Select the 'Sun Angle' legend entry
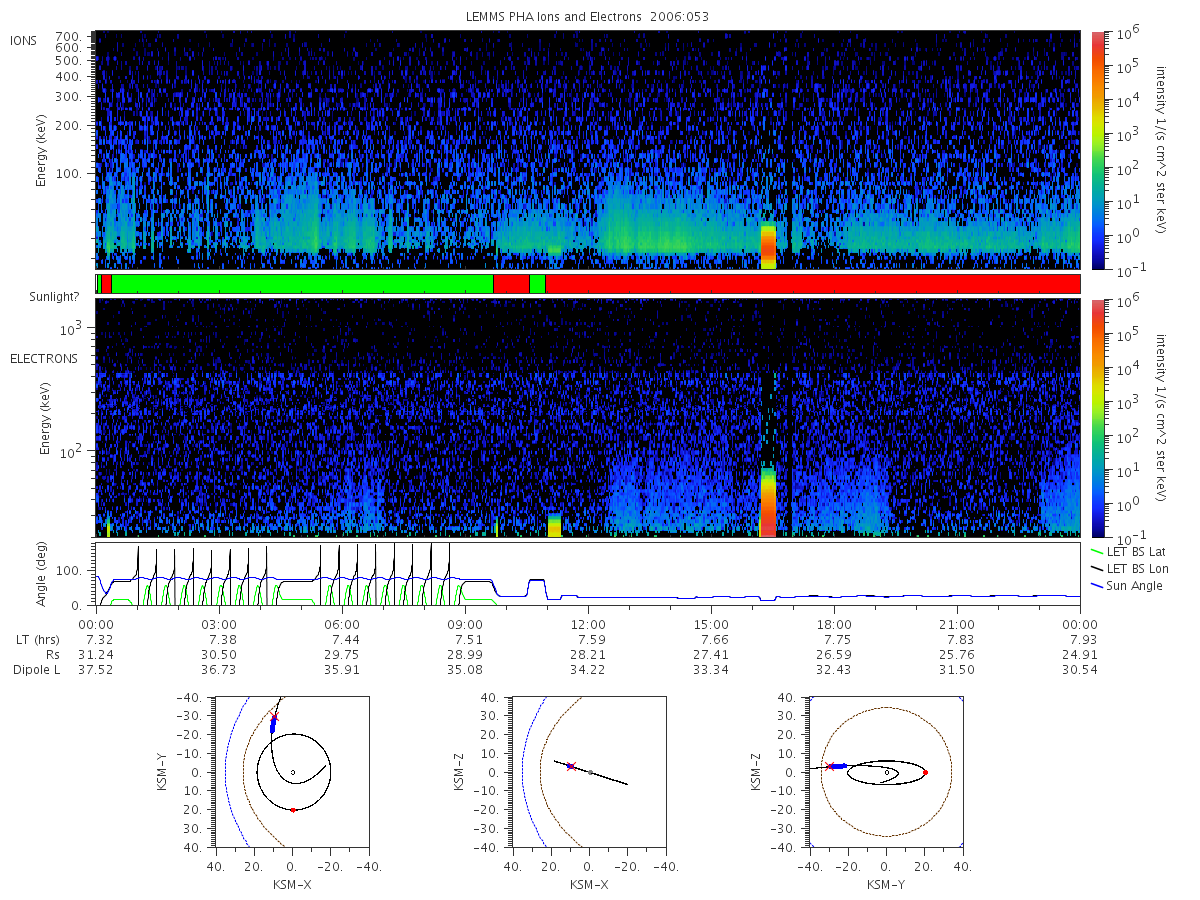The image size is (1200, 900). (x=1126, y=585)
